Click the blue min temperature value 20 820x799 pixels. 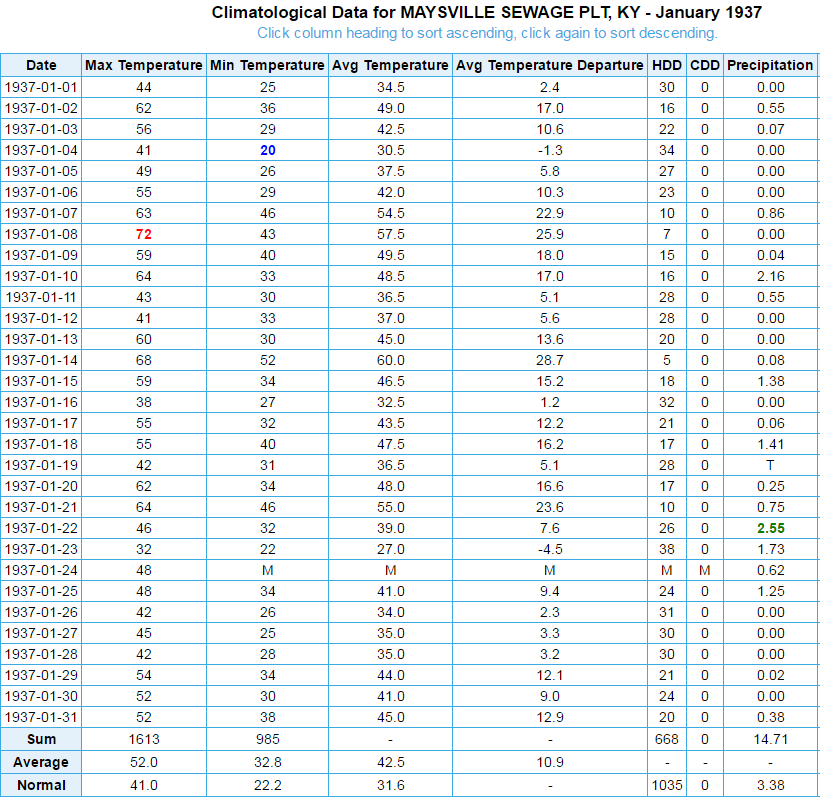[x=268, y=150]
